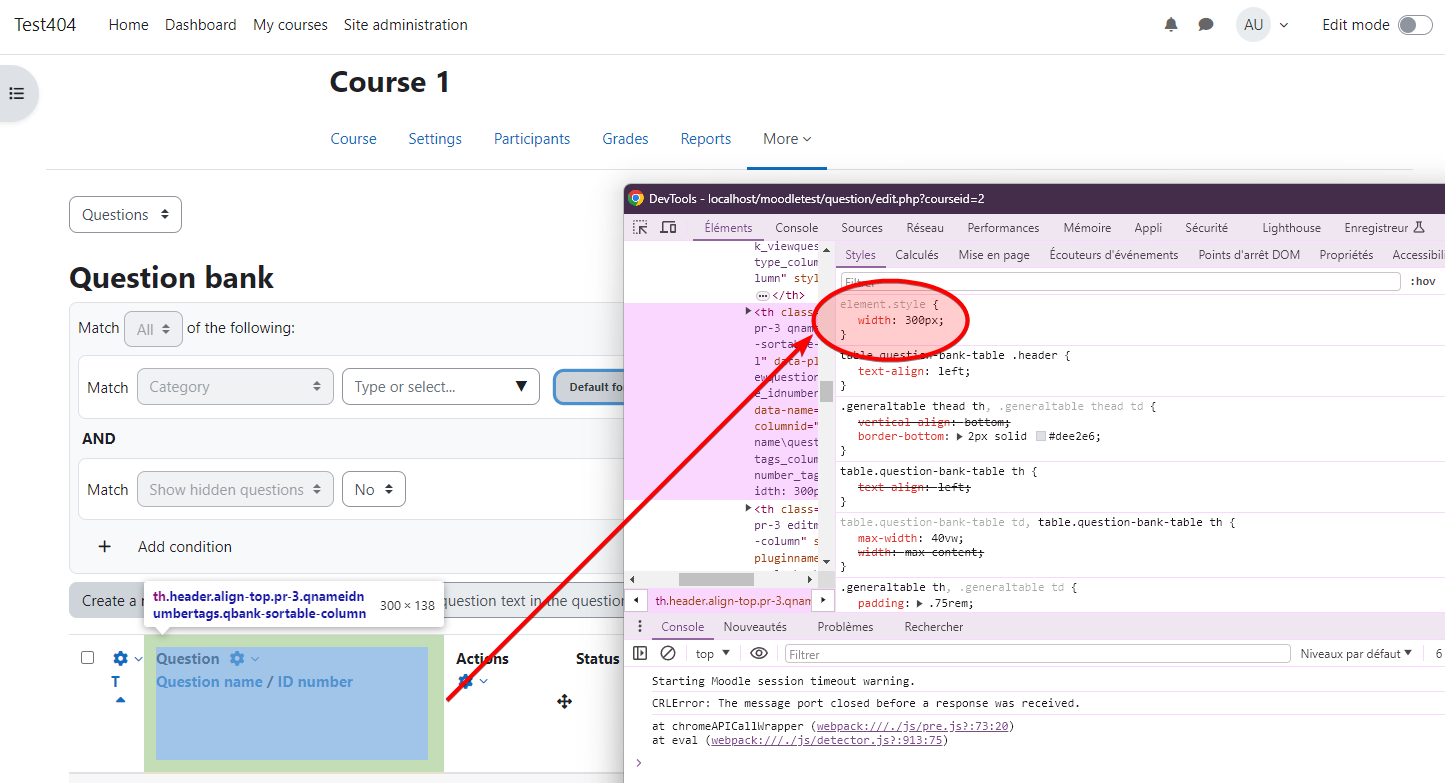
Task: Toggle DevTools device toolbar icon
Action: click(669, 228)
